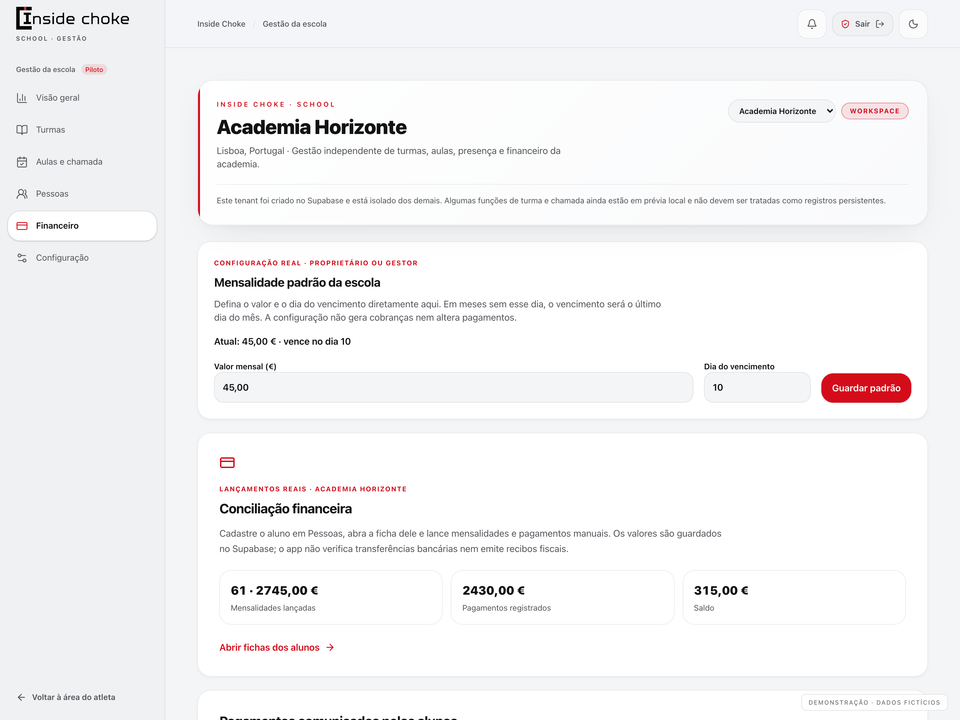Open Visão geral in the sidebar

(x=82, y=98)
